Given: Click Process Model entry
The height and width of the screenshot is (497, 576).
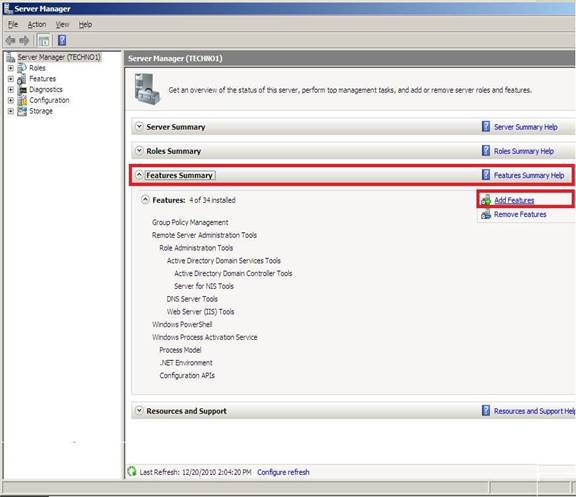Looking at the screenshot, I should 180,350.
